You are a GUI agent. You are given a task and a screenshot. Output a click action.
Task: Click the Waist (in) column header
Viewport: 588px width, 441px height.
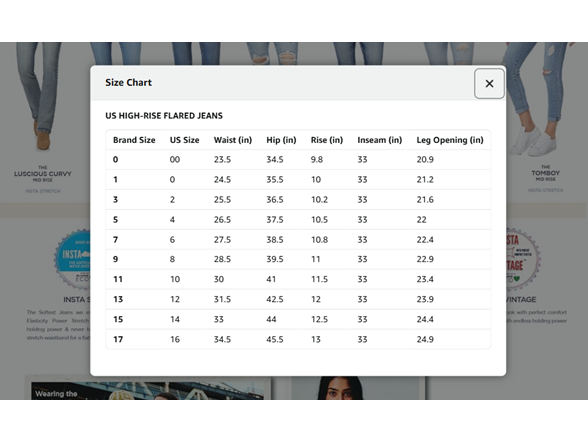pos(232,140)
